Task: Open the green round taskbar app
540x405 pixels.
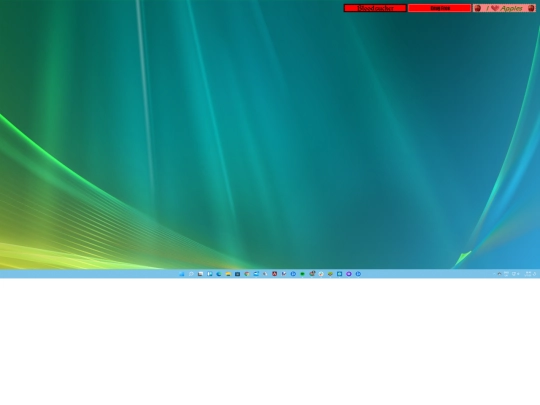Action: click(x=302, y=274)
